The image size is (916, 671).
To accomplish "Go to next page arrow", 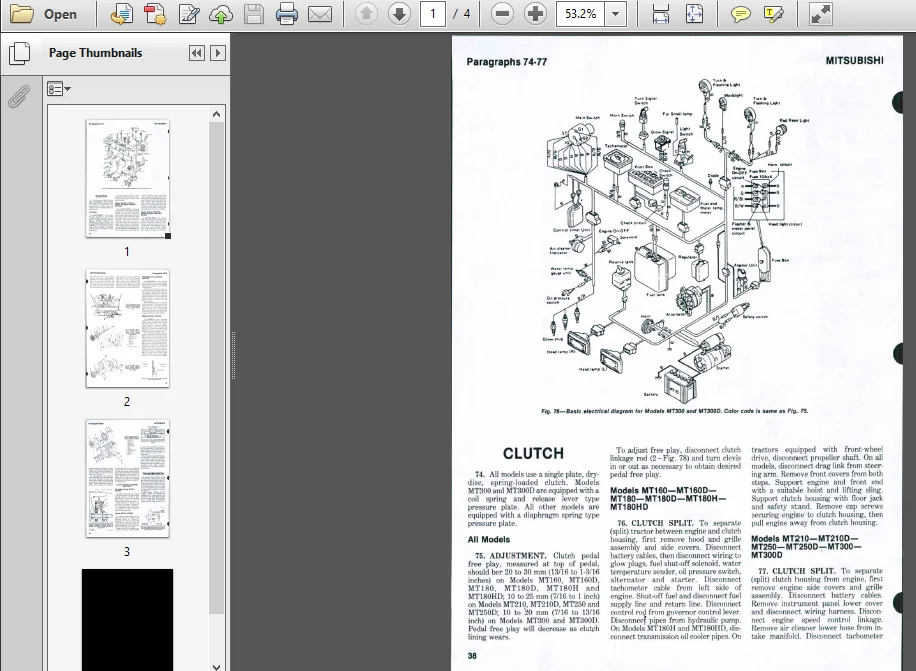I will coord(400,13).
